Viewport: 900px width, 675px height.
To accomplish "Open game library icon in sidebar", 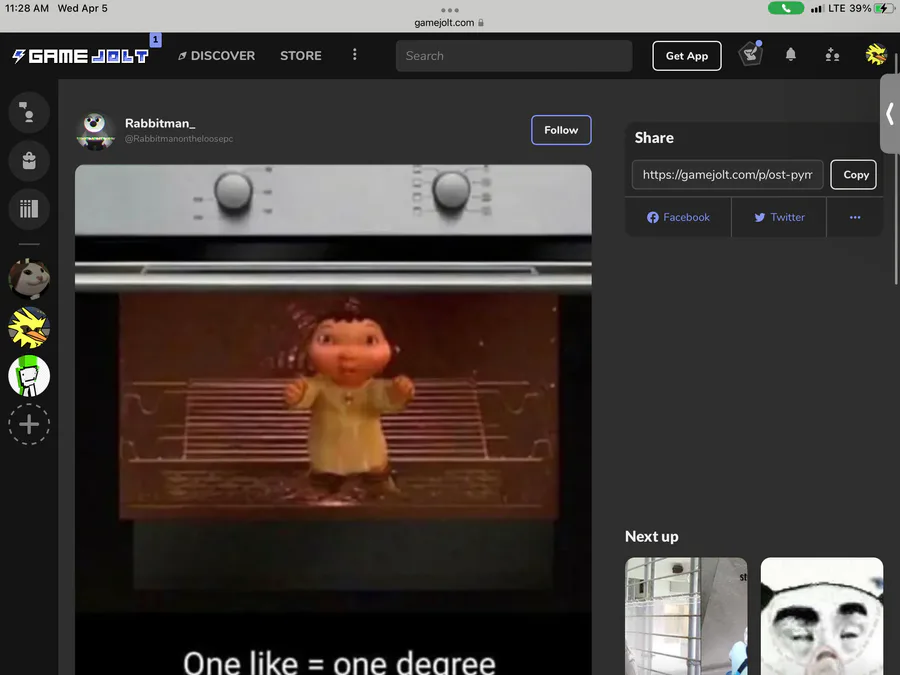I will (29, 209).
